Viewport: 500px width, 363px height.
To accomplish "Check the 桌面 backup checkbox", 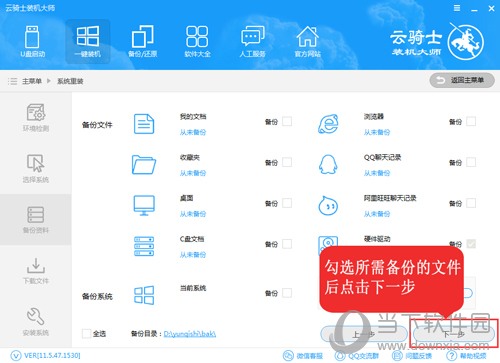I will pyautogui.click(x=287, y=203).
